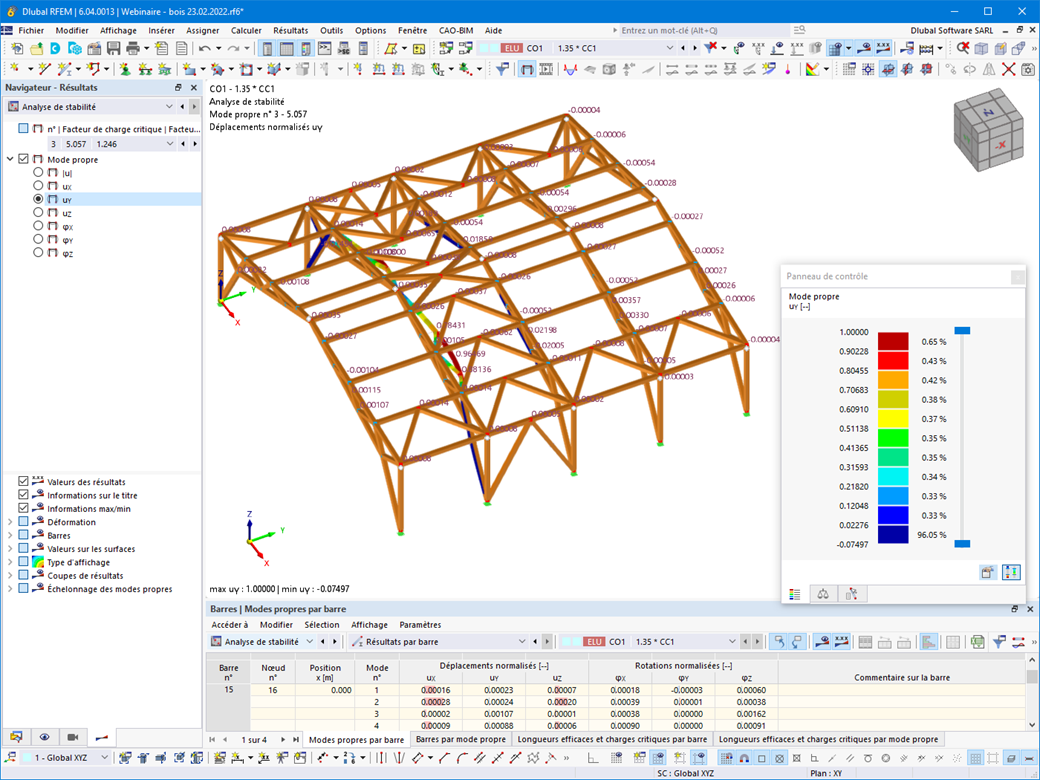Open the 1 - Global XYZ dropdown at bottom left
The width and height of the screenshot is (1040, 780).
tap(105, 758)
